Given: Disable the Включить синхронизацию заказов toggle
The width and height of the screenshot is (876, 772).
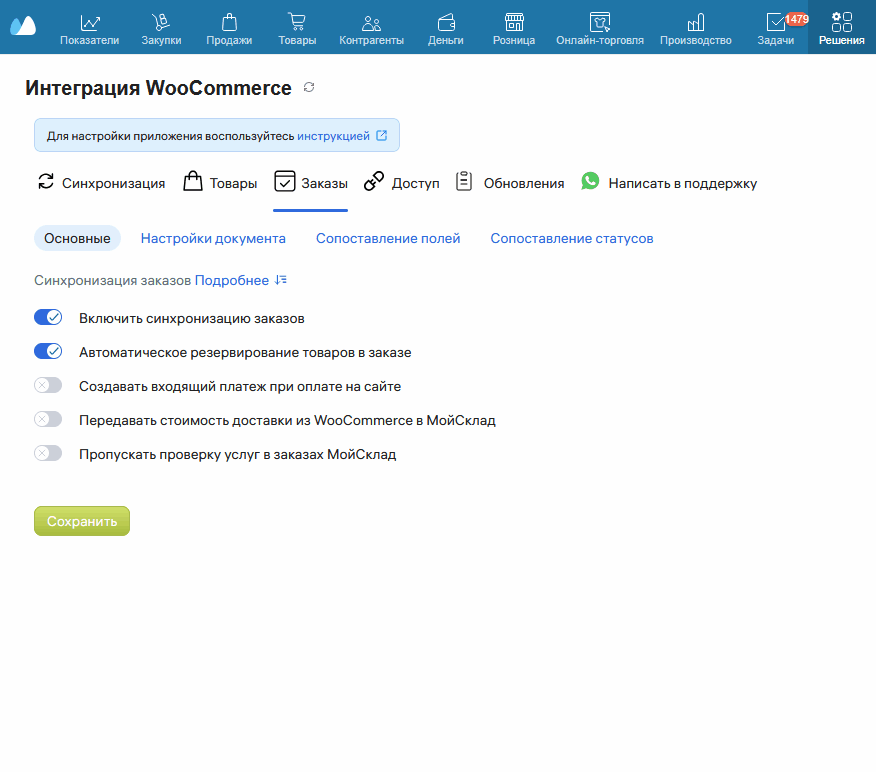Looking at the screenshot, I should pos(48,317).
